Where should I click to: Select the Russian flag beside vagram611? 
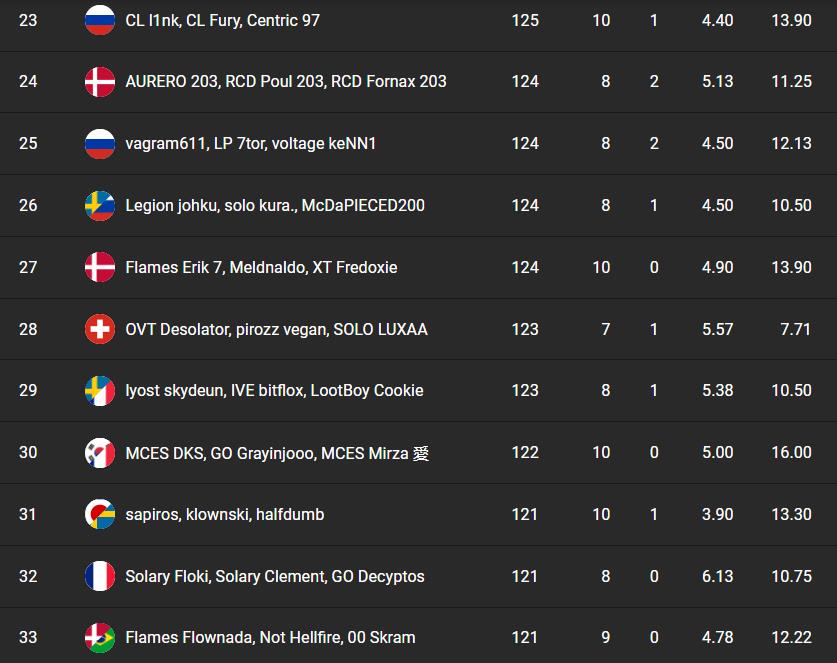(100, 144)
